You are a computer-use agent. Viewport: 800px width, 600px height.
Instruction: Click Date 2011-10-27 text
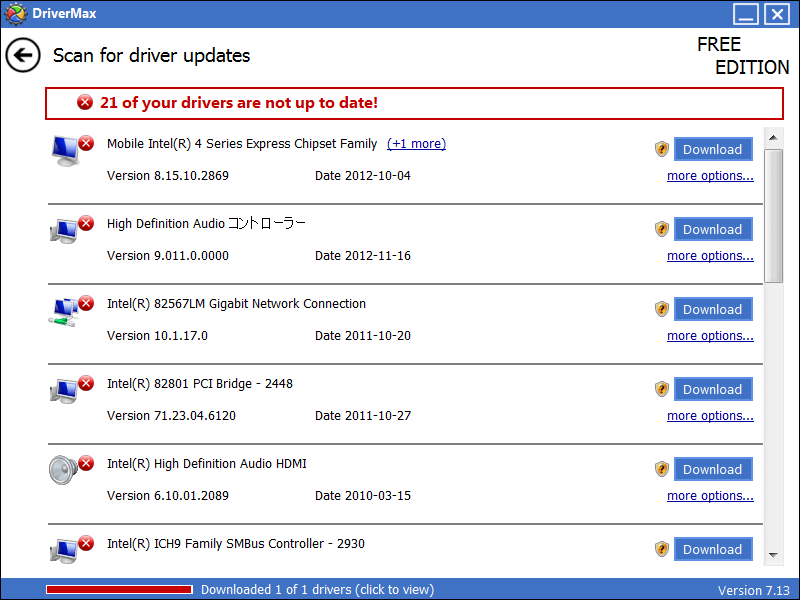(363, 416)
